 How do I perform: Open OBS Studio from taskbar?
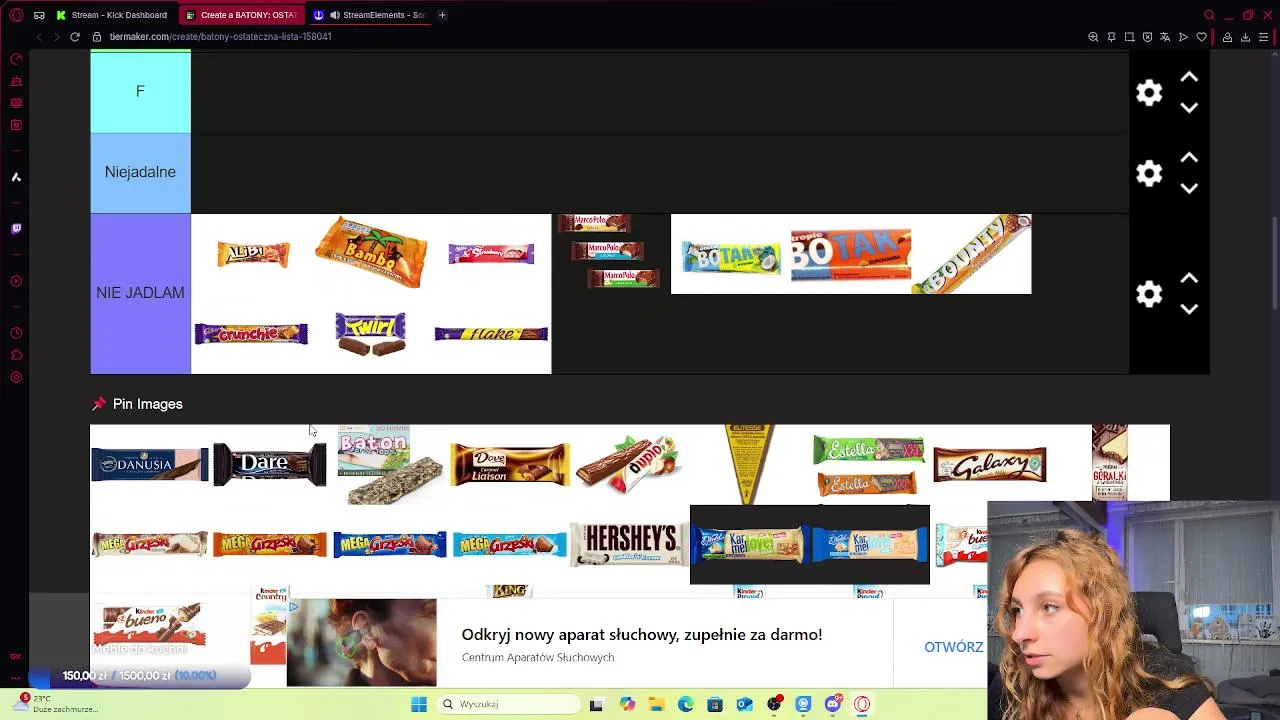[774, 704]
